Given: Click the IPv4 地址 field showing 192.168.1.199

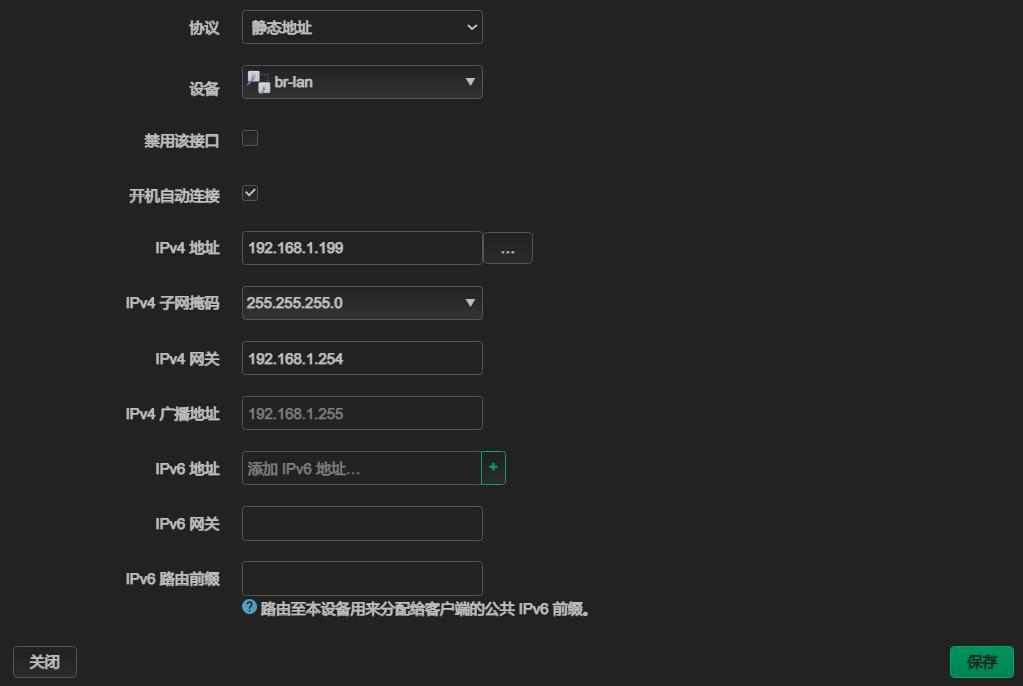Looking at the screenshot, I should tap(362, 248).
